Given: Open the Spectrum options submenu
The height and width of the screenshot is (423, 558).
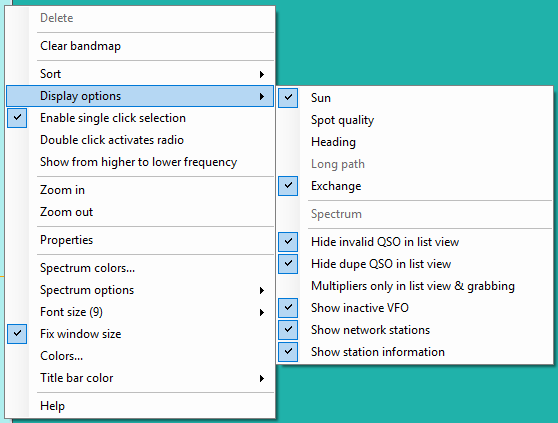Looking at the screenshot, I should click(140, 290).
